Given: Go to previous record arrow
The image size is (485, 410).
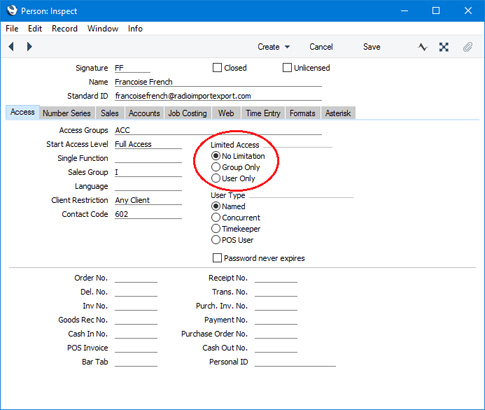Looking at the screenshot, I should coord(11,47).
